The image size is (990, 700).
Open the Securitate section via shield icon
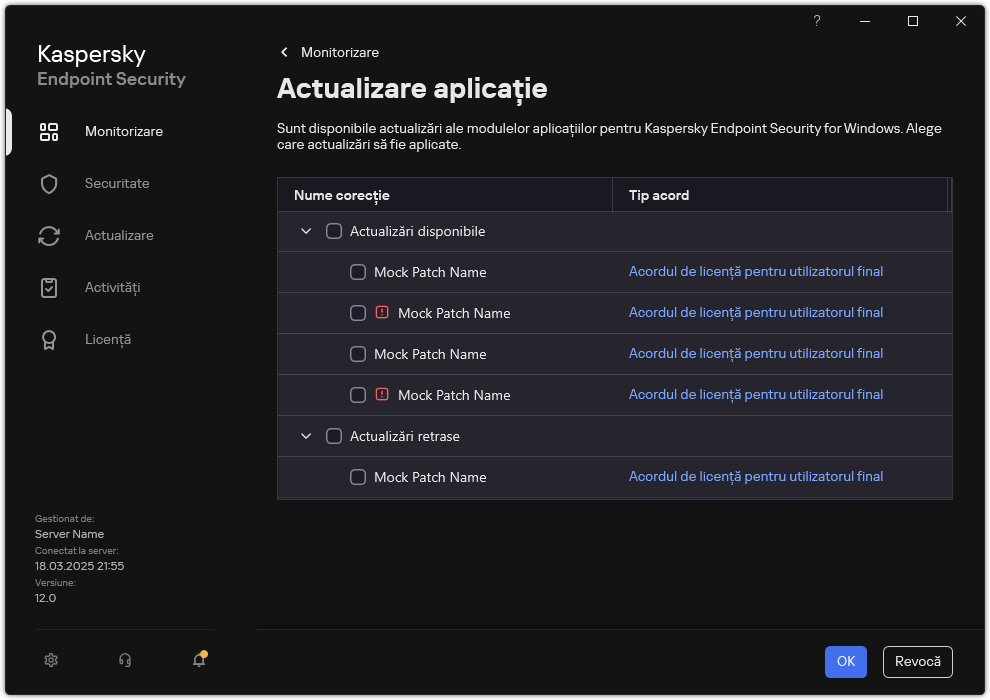coord(49,183)
